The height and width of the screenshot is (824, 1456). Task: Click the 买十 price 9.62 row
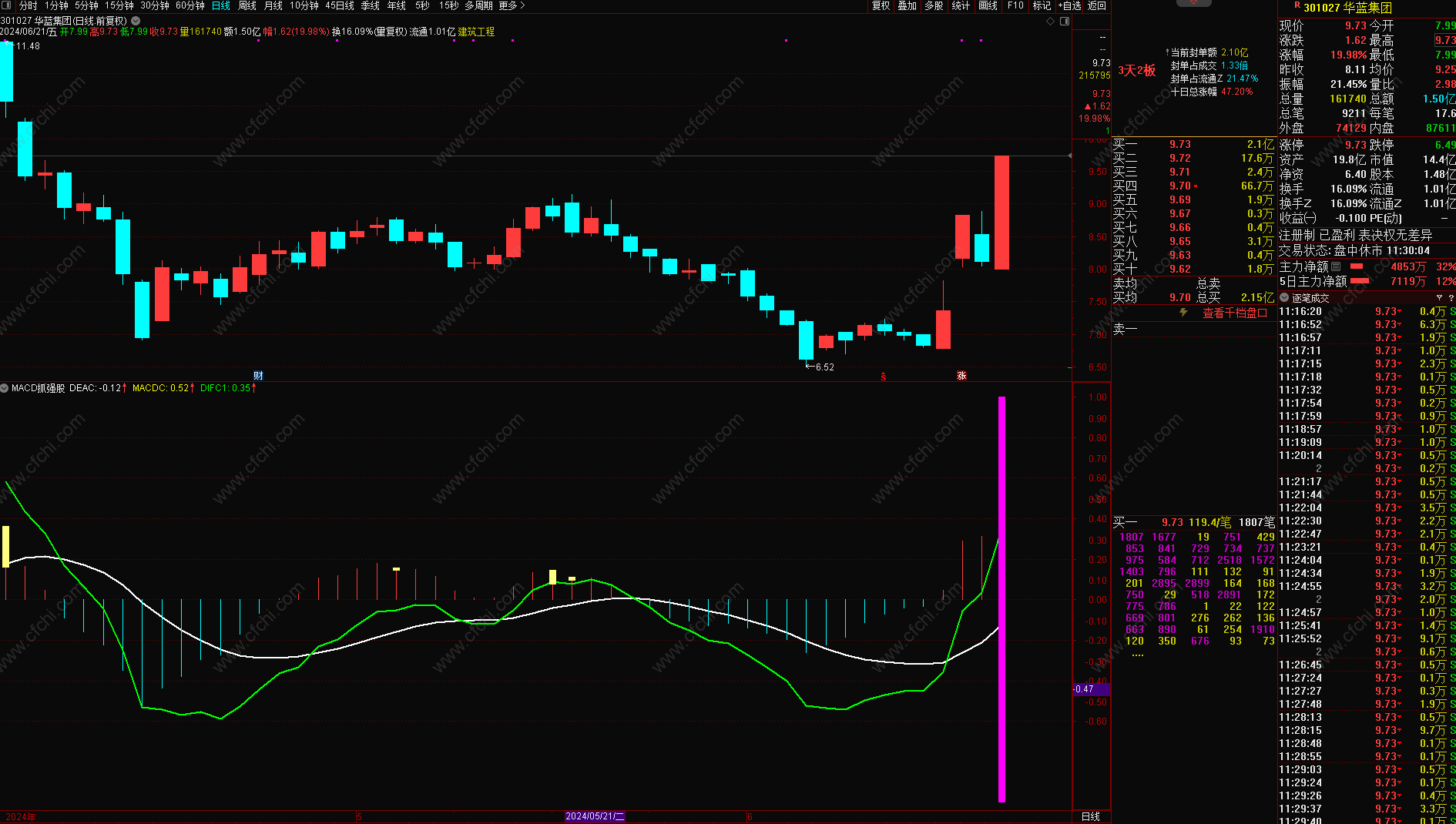pos(1193,269)
